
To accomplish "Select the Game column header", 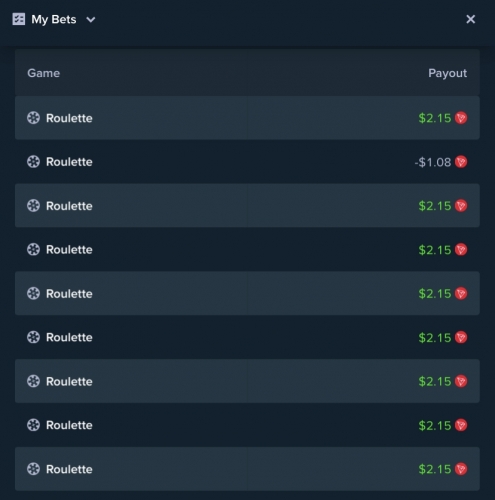I will [x=44, y=73].
